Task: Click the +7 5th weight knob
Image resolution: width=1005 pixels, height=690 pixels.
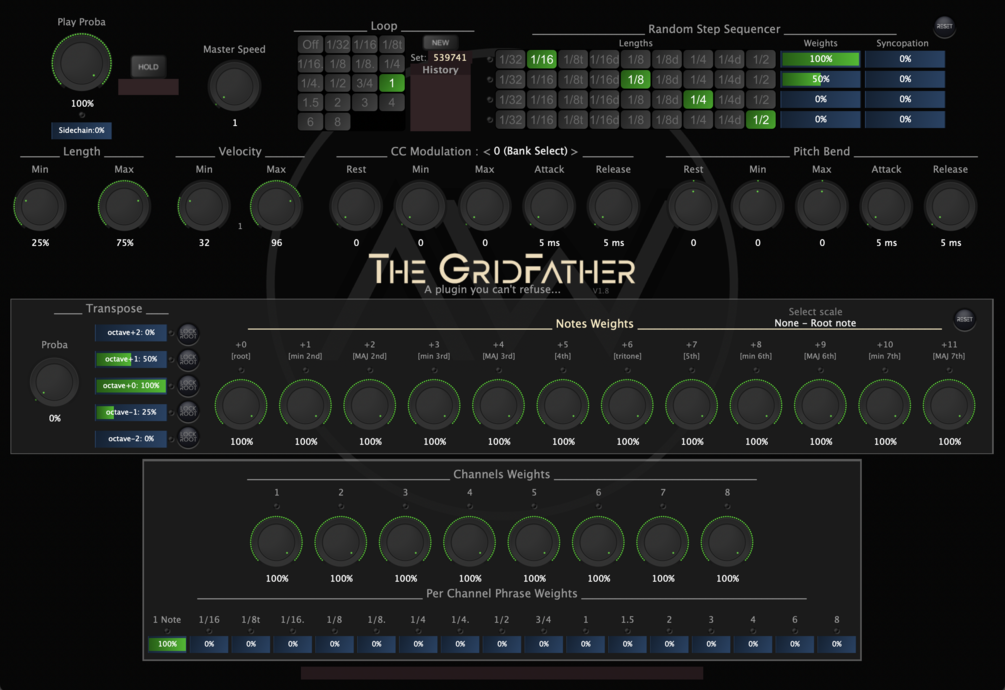Action: 692,405
